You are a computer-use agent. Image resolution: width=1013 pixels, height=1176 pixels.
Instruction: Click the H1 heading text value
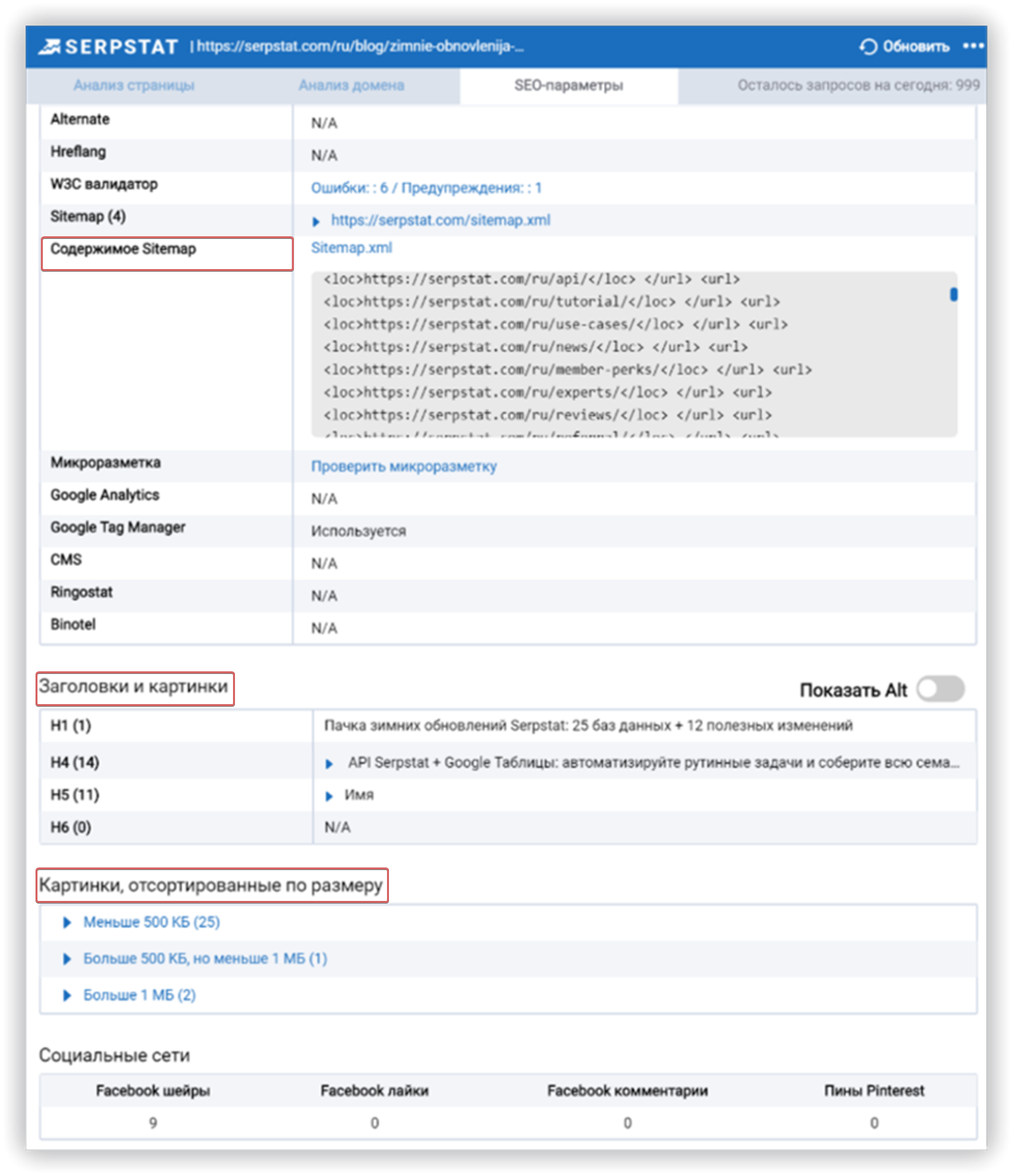tap(589, 726)
